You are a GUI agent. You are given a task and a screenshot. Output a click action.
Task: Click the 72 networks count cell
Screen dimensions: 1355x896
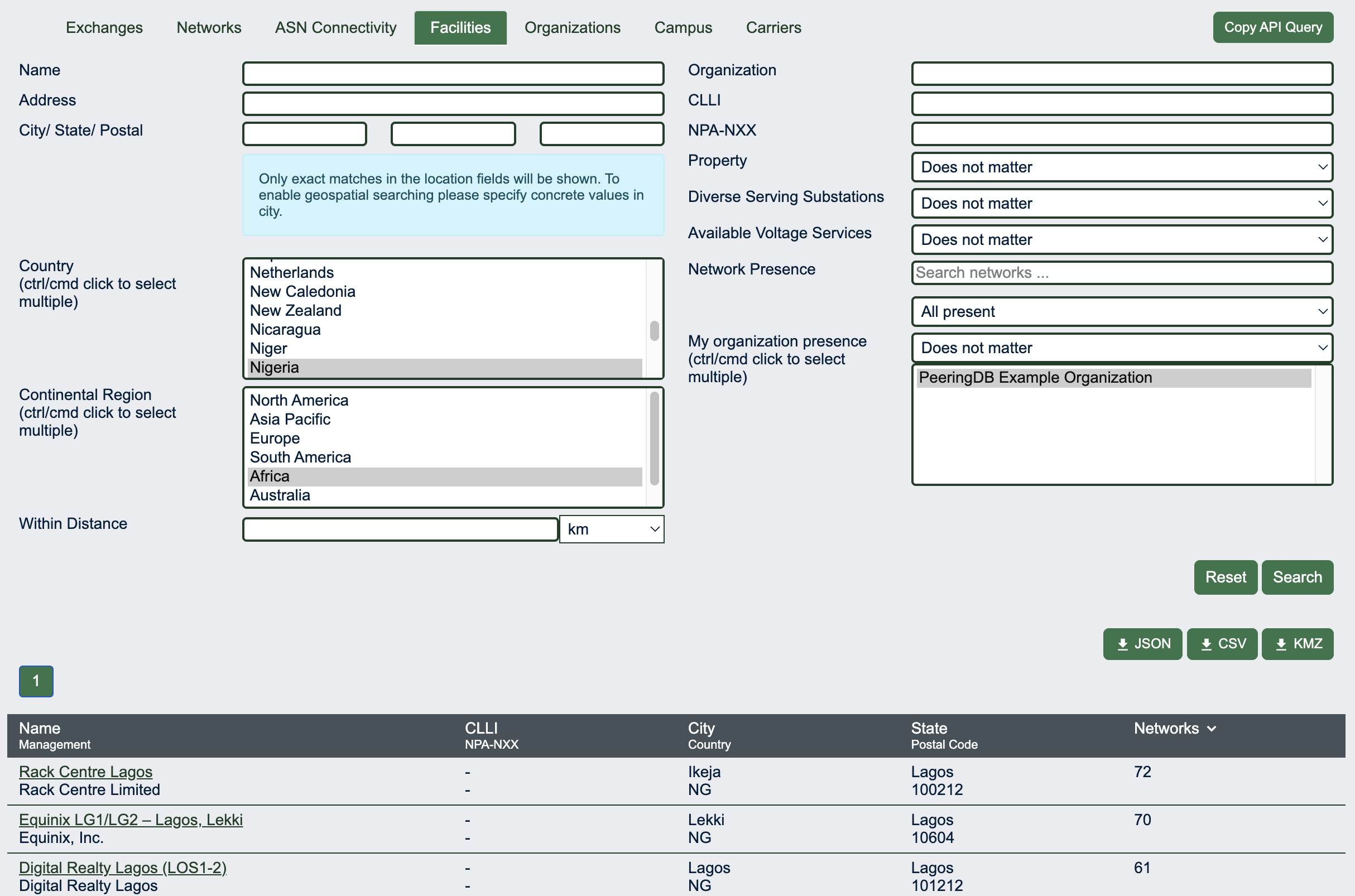(x=1142, y=772)
